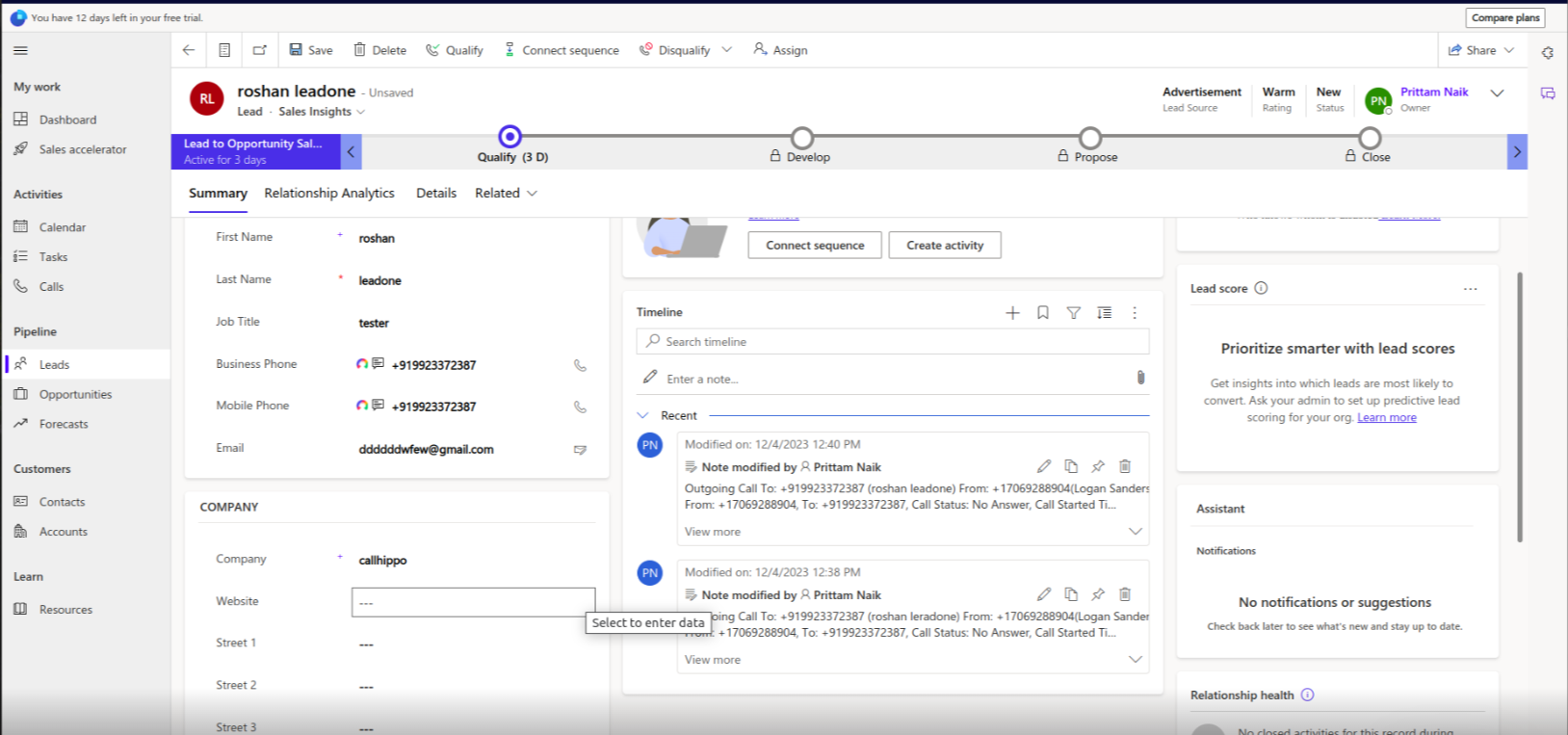Send email icon beside Email field
Viewport: 1568px width, 735px height.
(580, 450)
